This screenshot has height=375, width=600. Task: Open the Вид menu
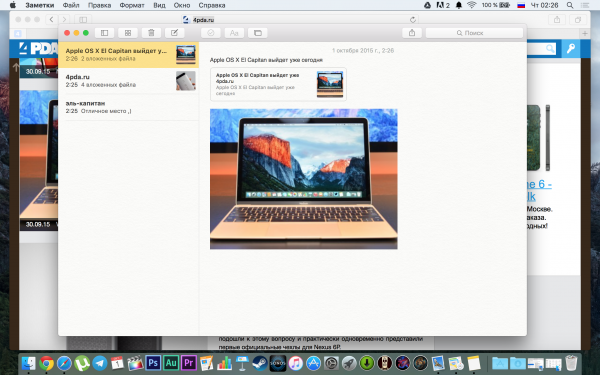pyautogui.click(x=159, y=5)
